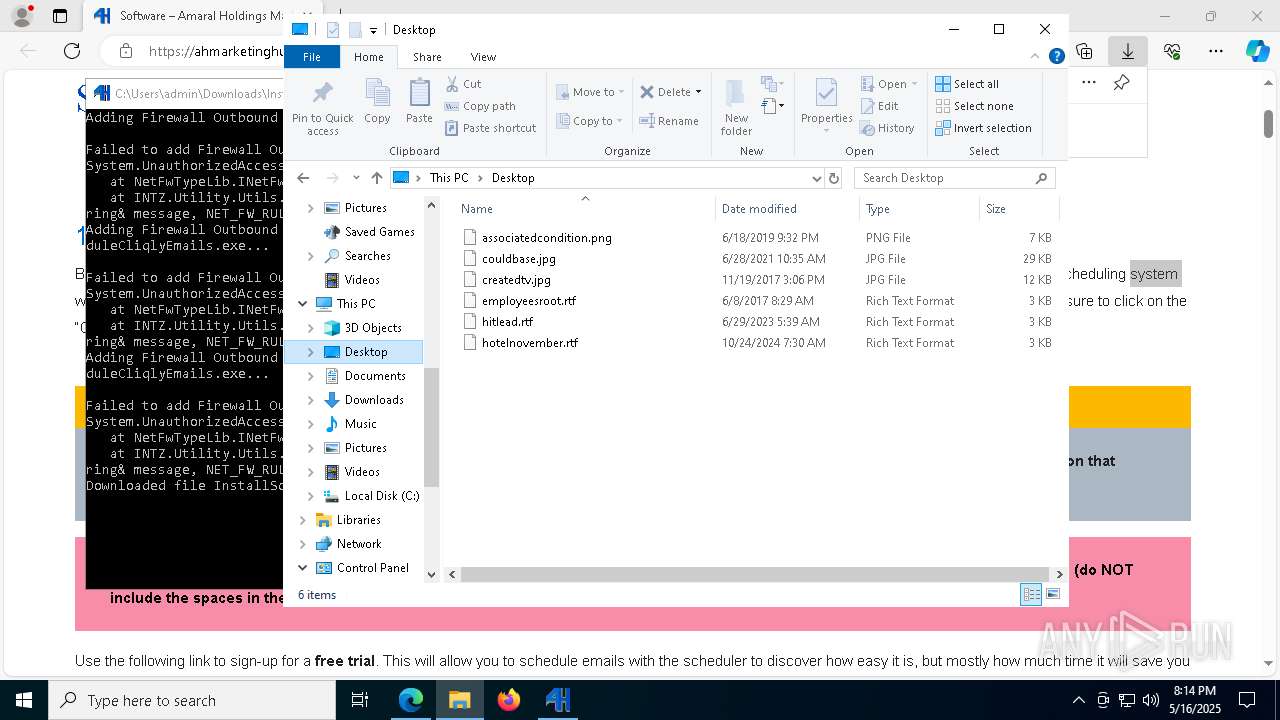
Task: Click the taskbar search box
Action: click(x=192, y=700)
